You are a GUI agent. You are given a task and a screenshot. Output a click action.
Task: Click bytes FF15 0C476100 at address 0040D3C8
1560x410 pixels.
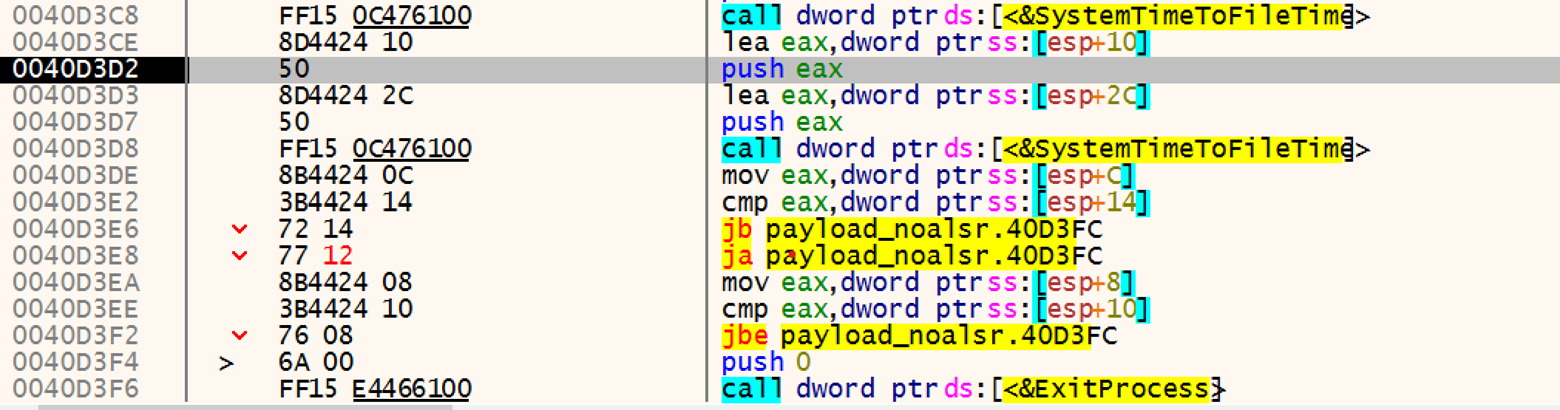[376, 16]
